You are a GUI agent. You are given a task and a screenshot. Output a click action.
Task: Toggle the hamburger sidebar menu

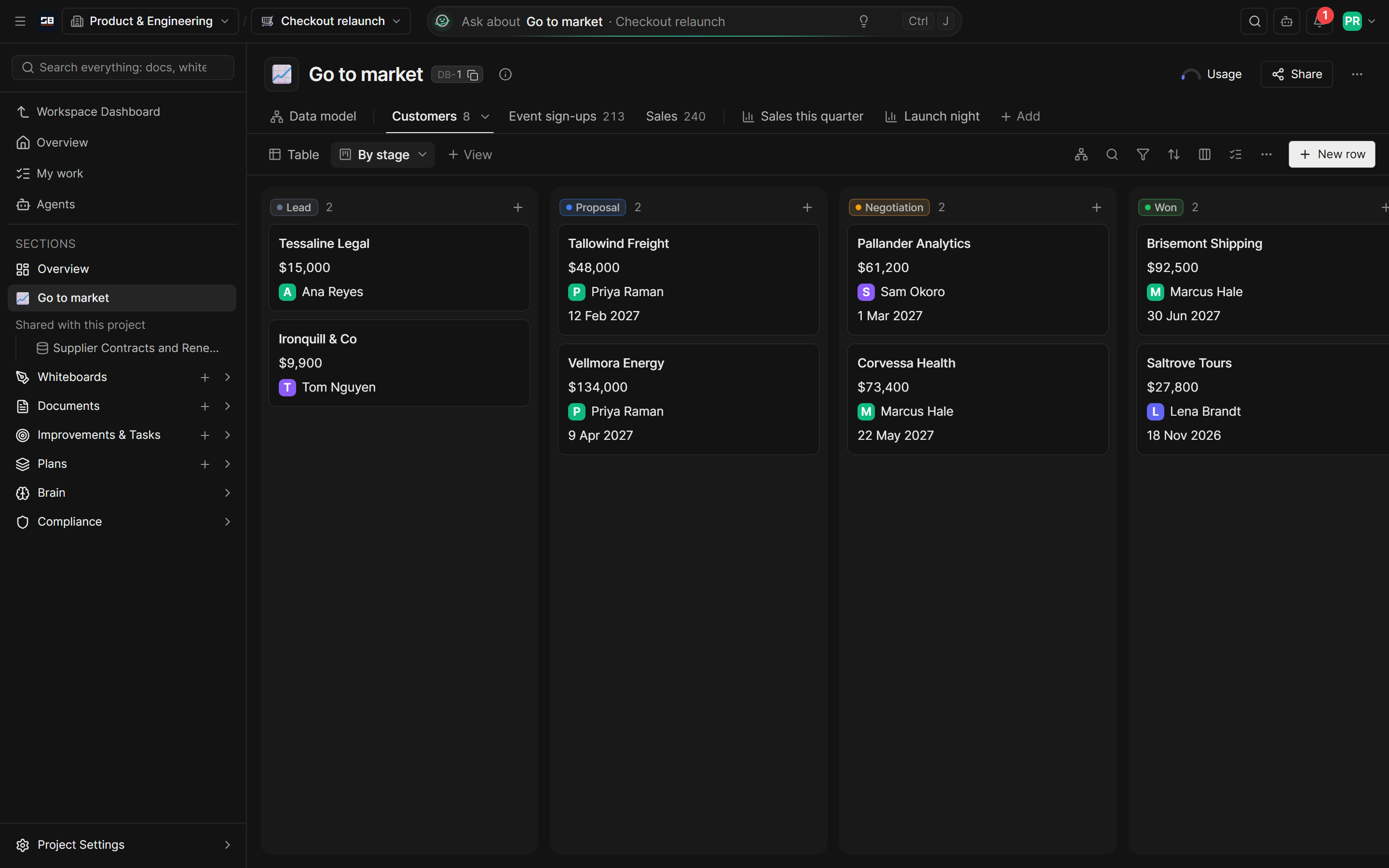coord(20,21)
